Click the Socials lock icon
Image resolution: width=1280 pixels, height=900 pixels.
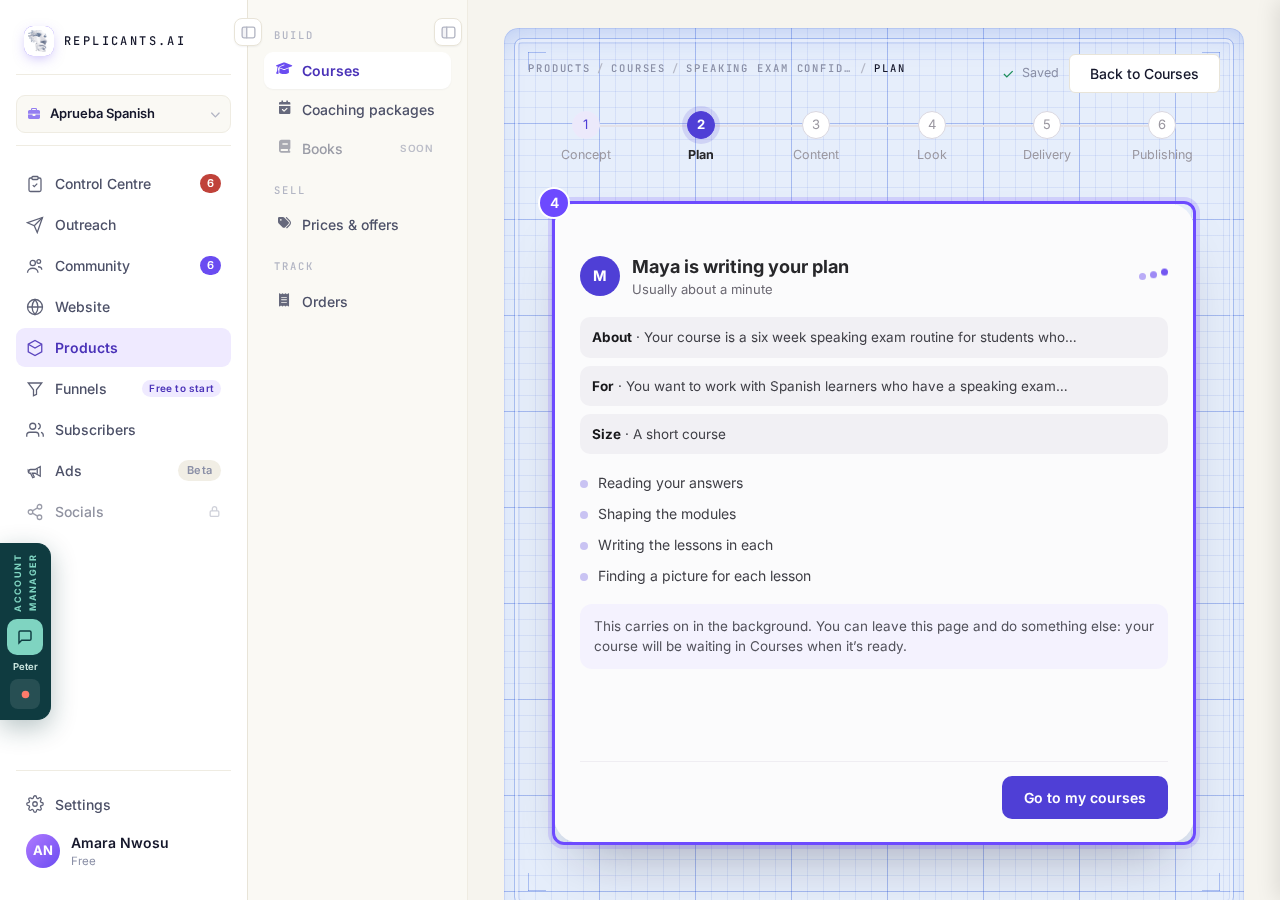[214, 512]
